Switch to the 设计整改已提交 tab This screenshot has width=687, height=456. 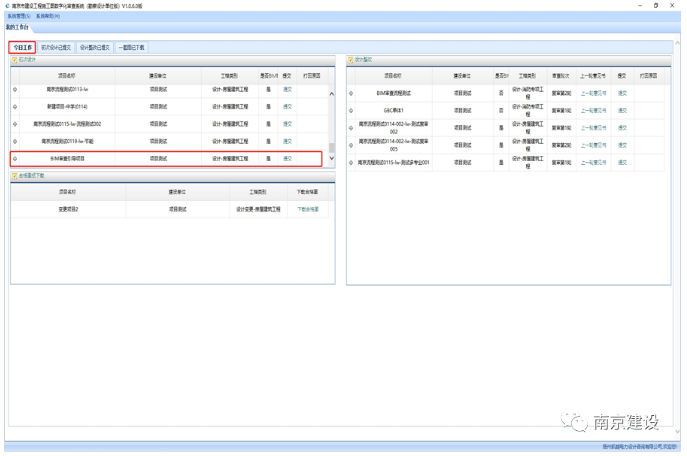pyautogui.click(x=95, y=47)
